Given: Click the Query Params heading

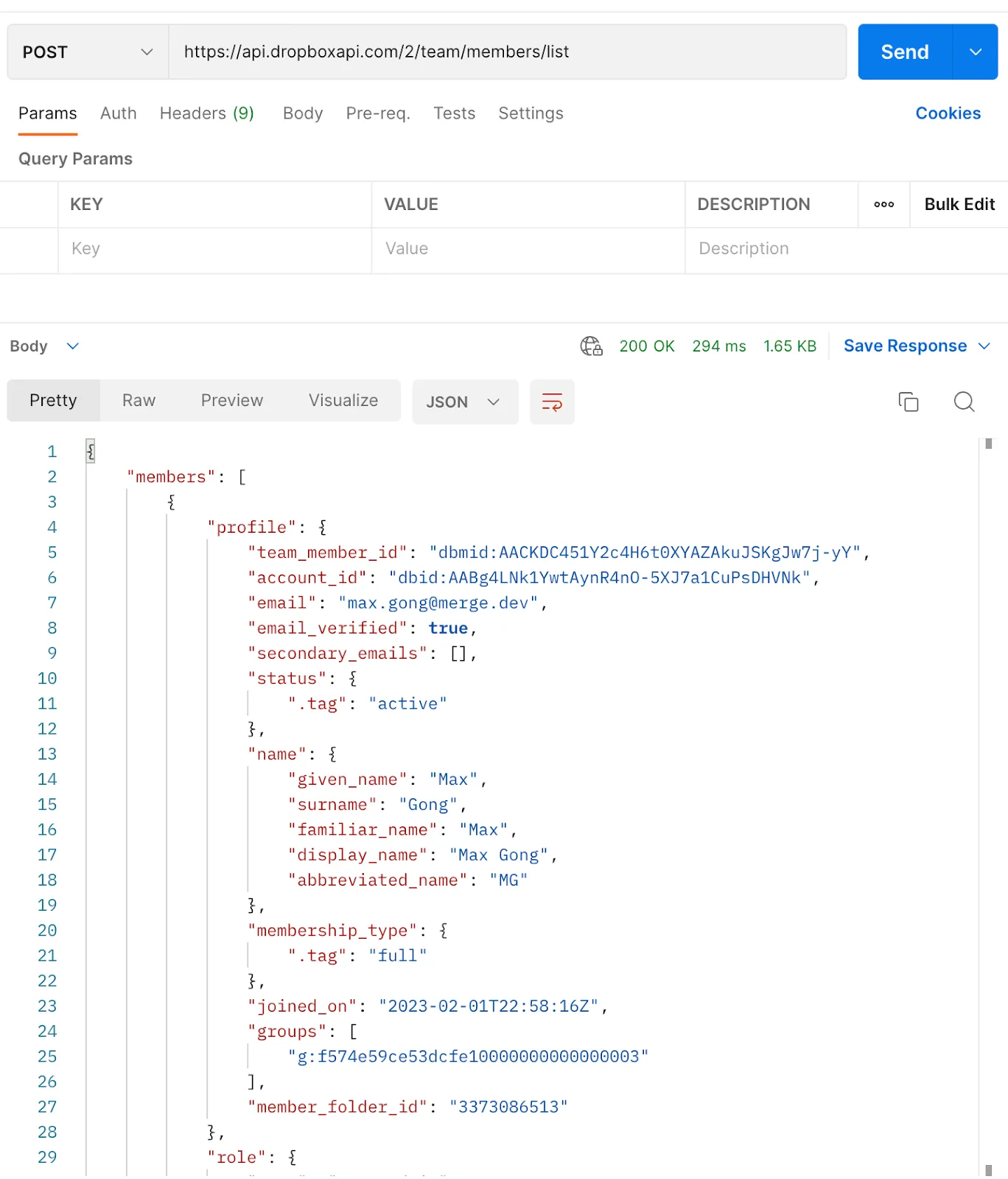Looking at the screenshot, I should (75, 159).
